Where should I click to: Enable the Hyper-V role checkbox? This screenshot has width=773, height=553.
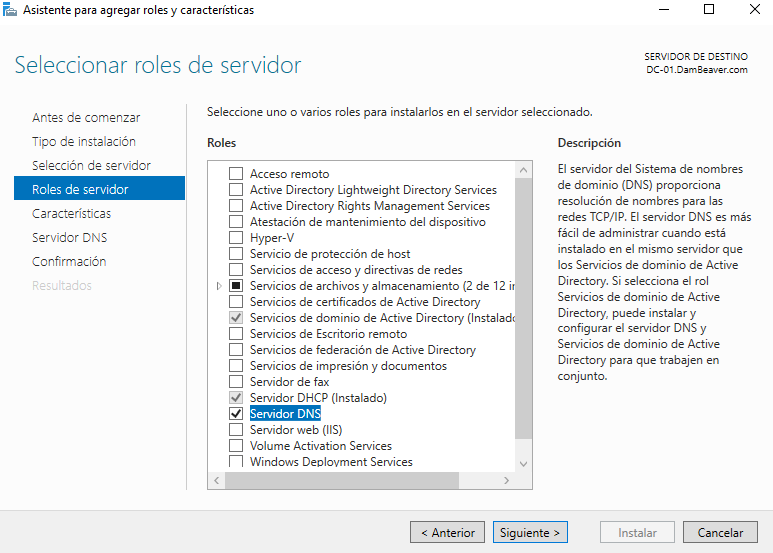click(236, 238)
